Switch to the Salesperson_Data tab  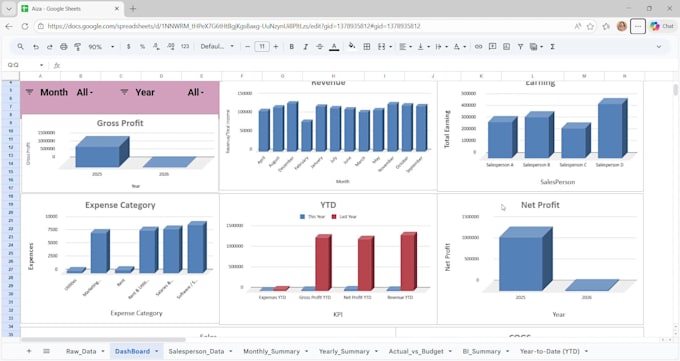[x=196, y=351]
